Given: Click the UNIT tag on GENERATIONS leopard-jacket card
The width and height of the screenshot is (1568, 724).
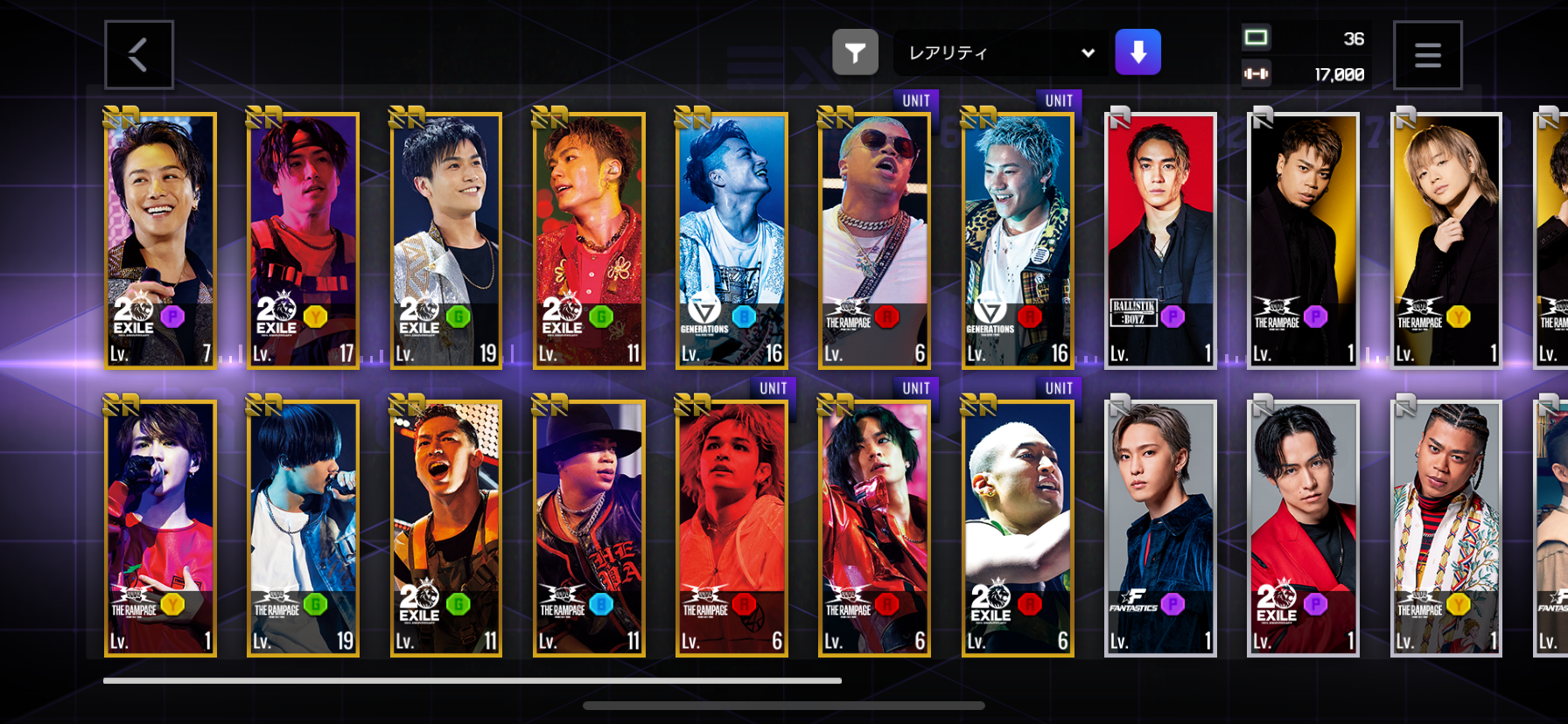Looking at the screenshot, I should point(1059,101).
